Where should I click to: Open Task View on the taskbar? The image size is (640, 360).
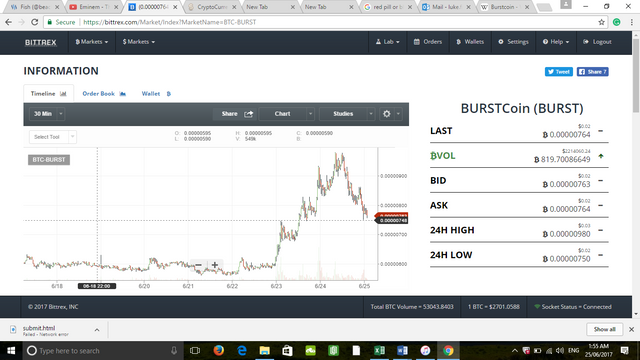point(195,351)
